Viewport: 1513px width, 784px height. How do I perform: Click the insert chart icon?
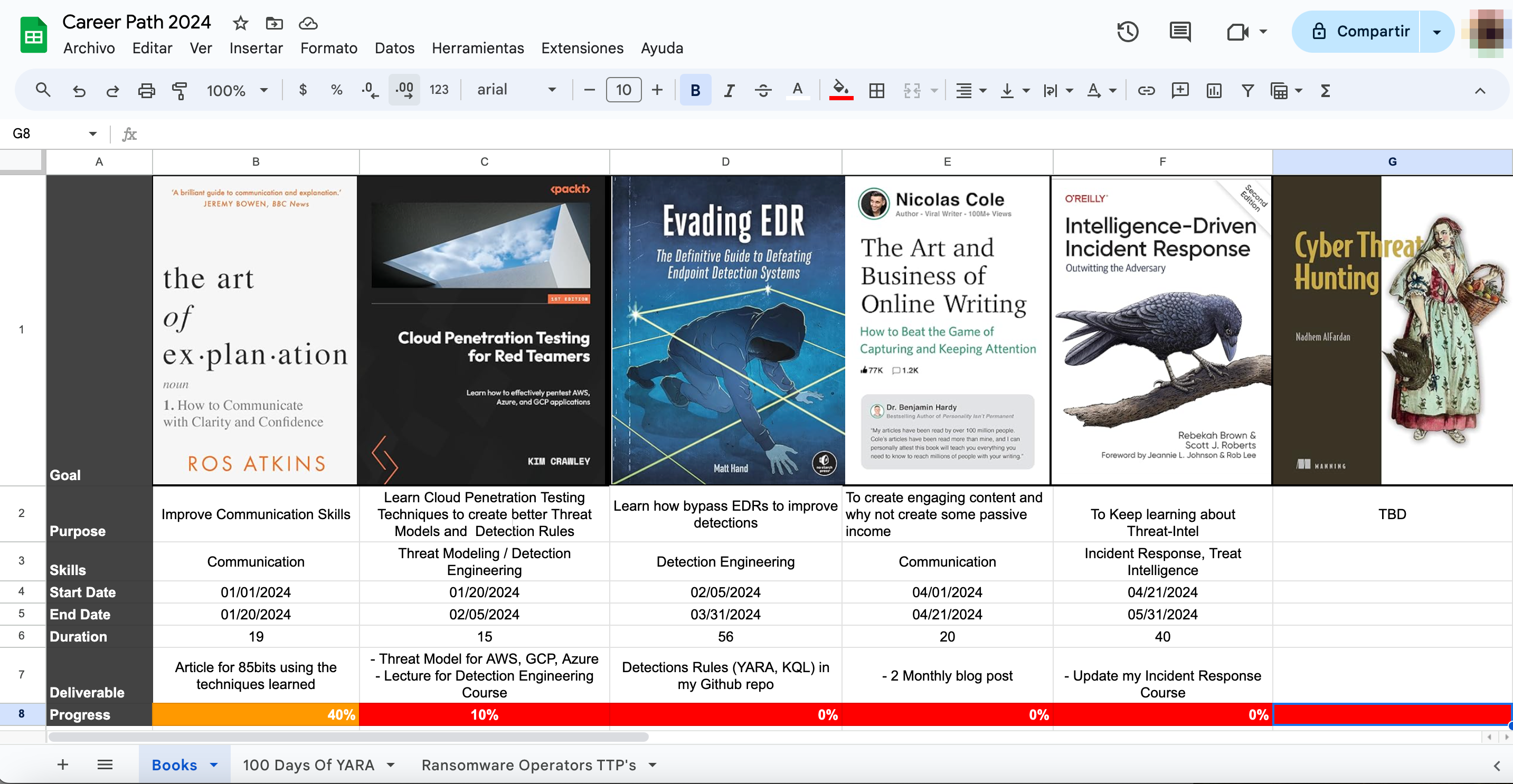click(1214, 90)
